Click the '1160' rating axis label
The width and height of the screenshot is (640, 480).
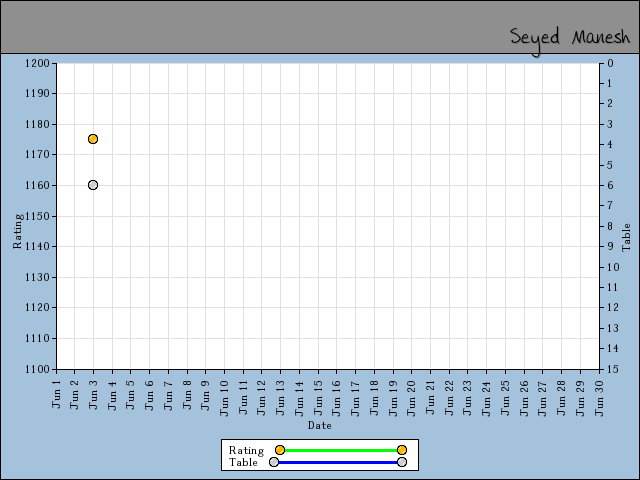[x=37, y=185]
